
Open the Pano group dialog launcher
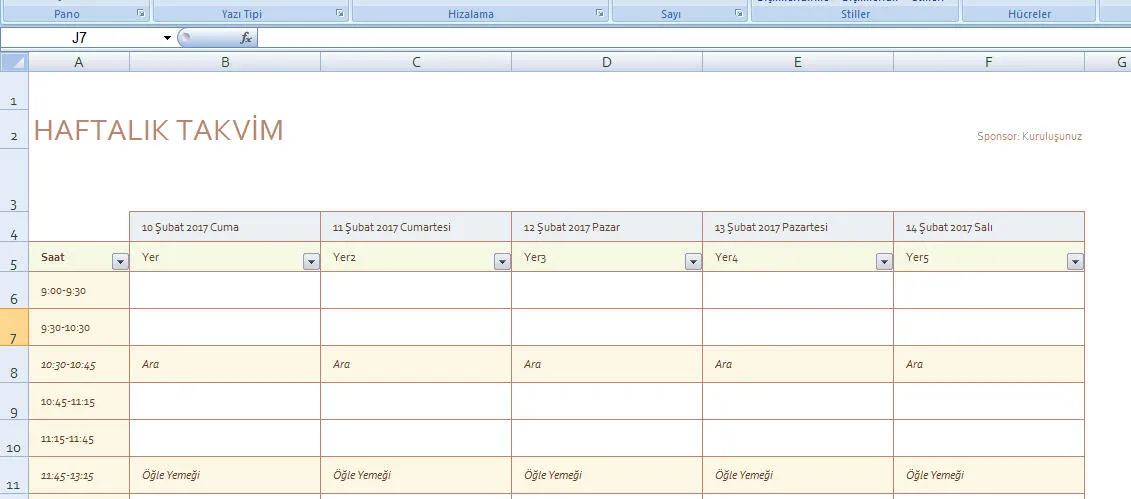click(x=140, y=14)
